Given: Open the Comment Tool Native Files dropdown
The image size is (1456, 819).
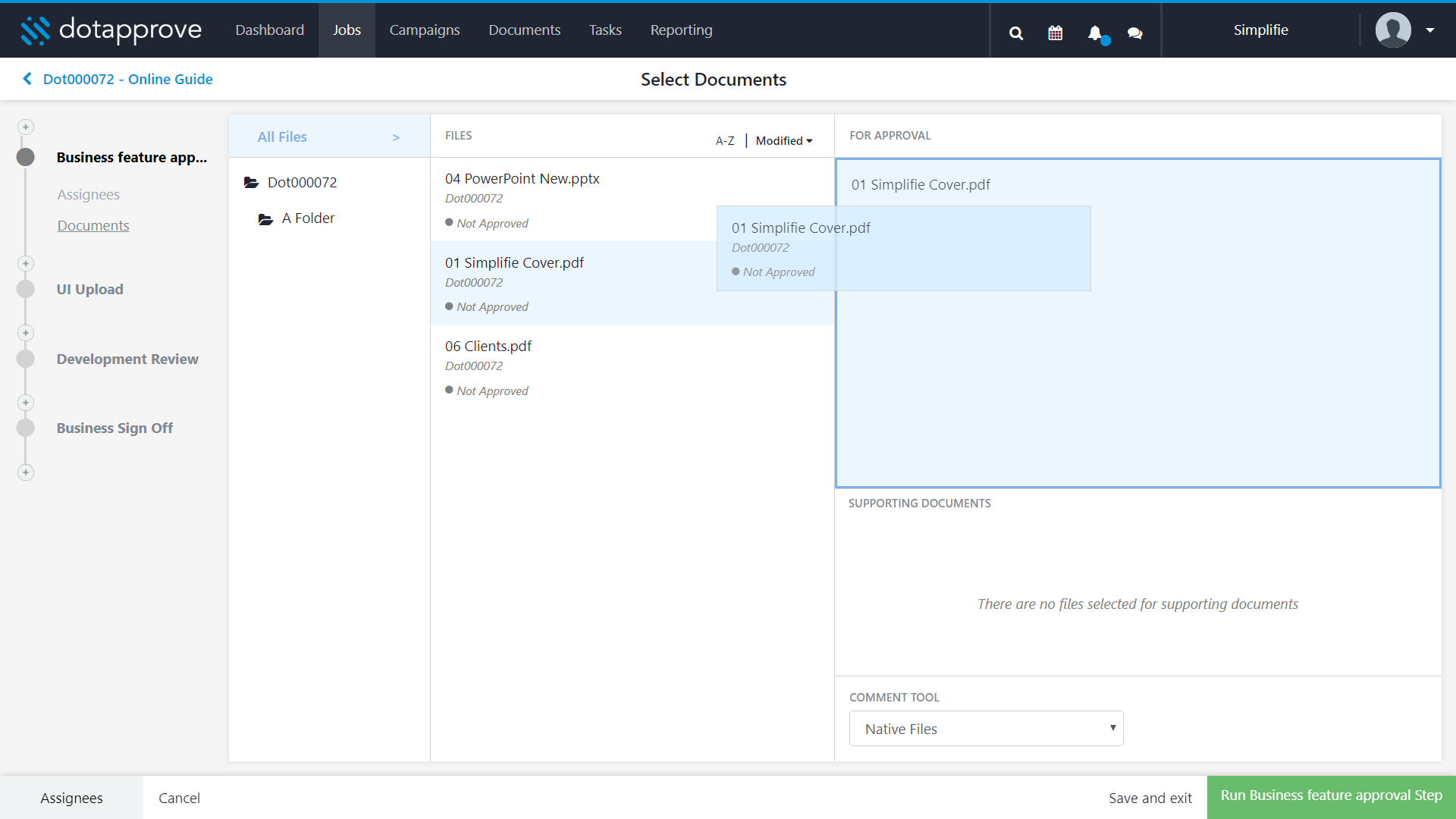Looking at the screenshot, I should [x=986, y=729].
